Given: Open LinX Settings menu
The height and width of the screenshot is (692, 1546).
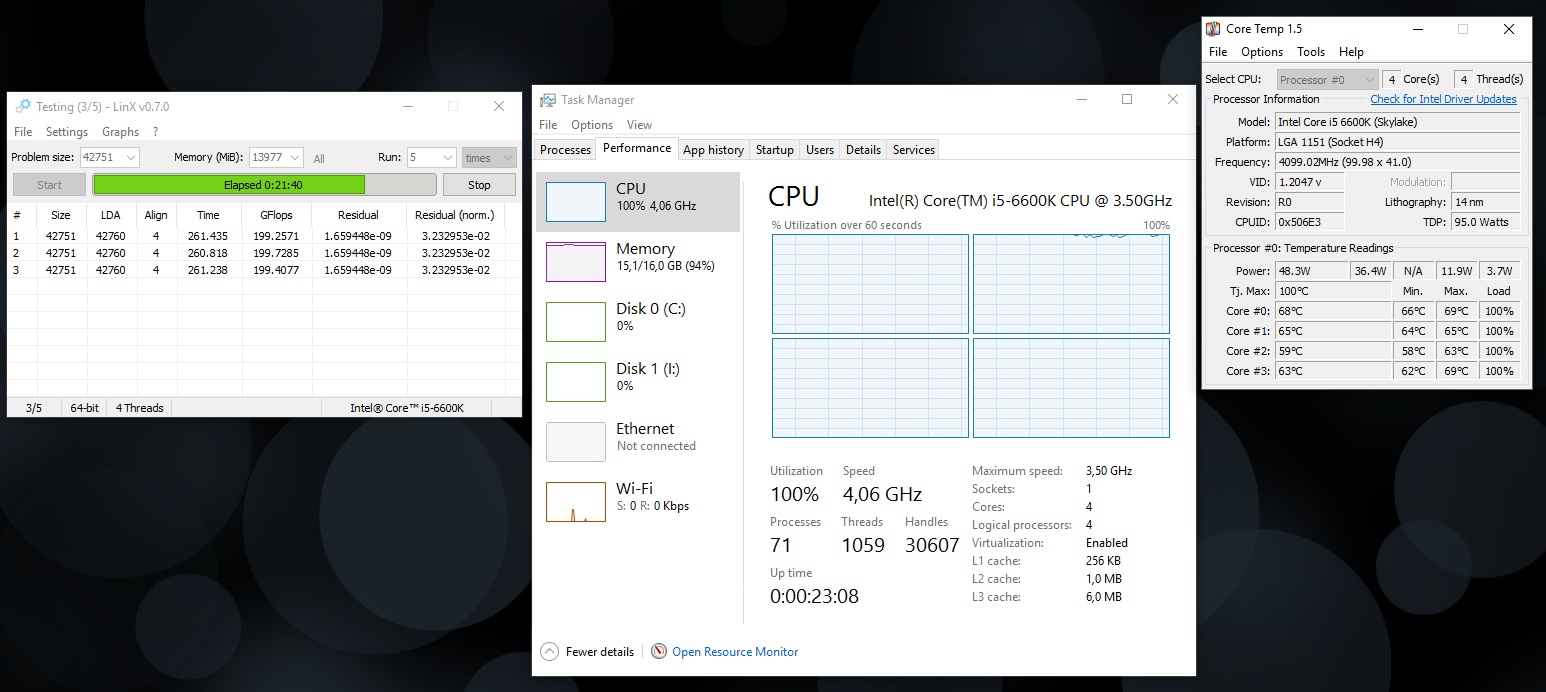Looking at the screenshot, I should [x=67, y=132].
